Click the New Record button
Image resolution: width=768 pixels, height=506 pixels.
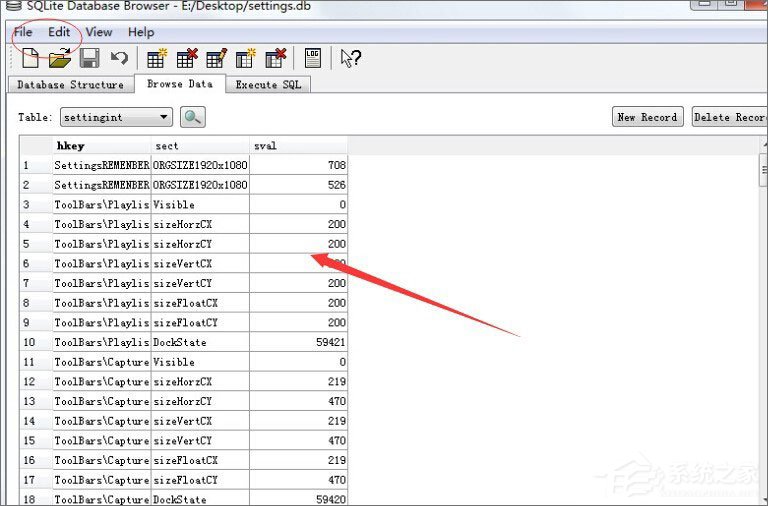click(647, 117)
